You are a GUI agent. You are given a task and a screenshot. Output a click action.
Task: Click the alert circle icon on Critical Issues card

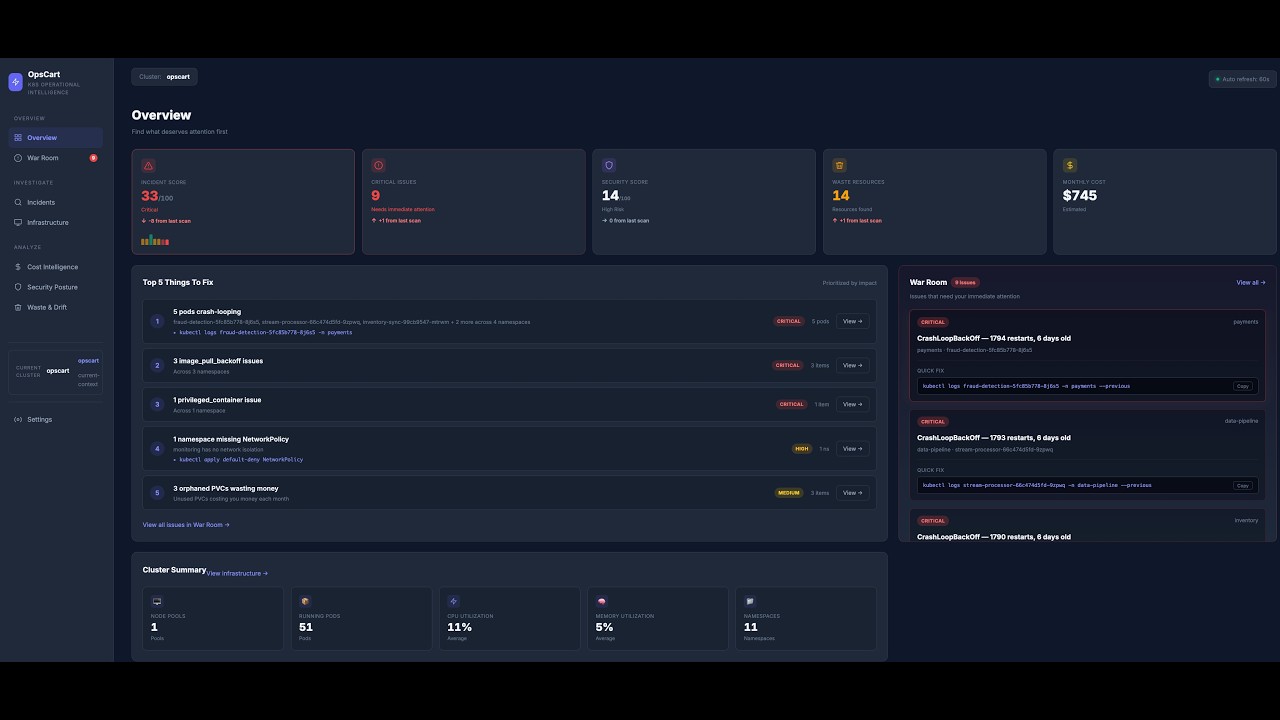tap(378, 165)
